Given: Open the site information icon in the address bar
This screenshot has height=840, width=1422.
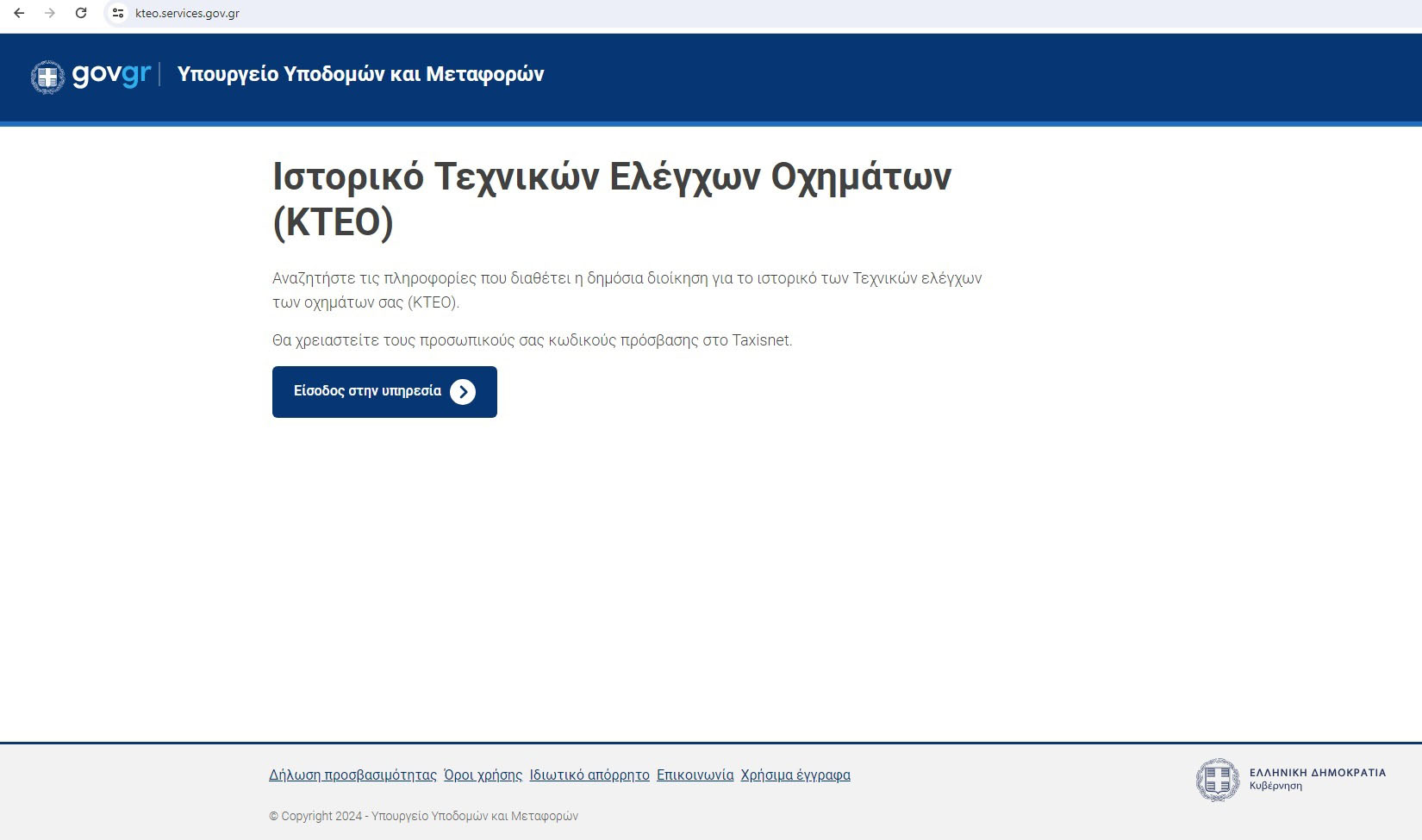Looking at the screenshot, I should tap(118, 13).
